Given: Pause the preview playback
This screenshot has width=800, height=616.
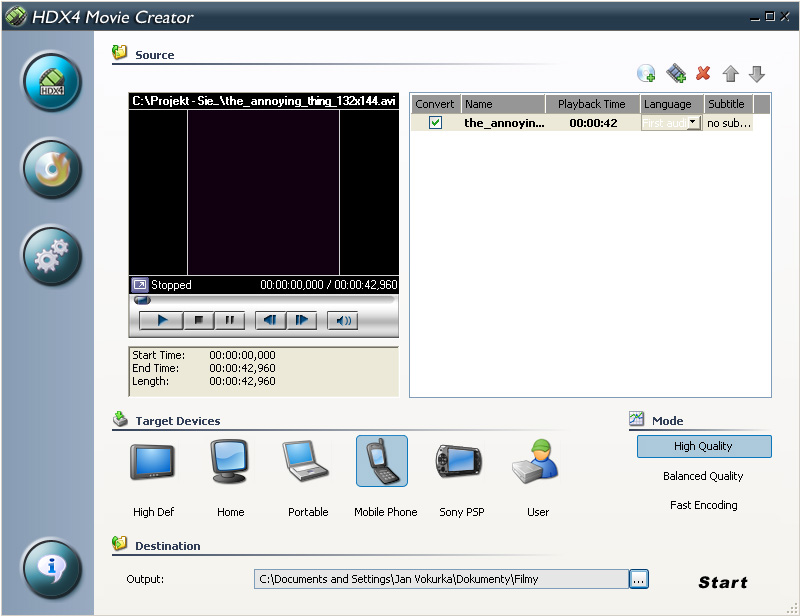Looking at the screenshot, I should 230,321.
